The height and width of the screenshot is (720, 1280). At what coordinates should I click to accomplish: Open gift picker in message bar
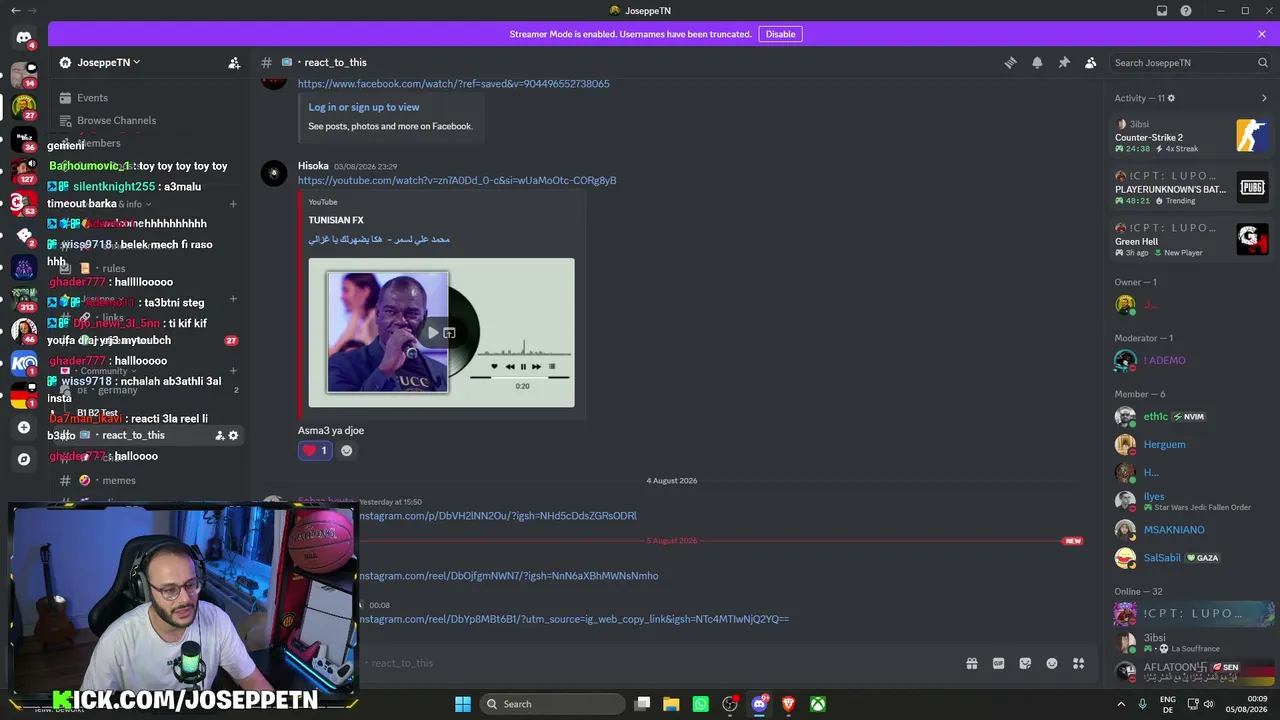click(971, 663)
